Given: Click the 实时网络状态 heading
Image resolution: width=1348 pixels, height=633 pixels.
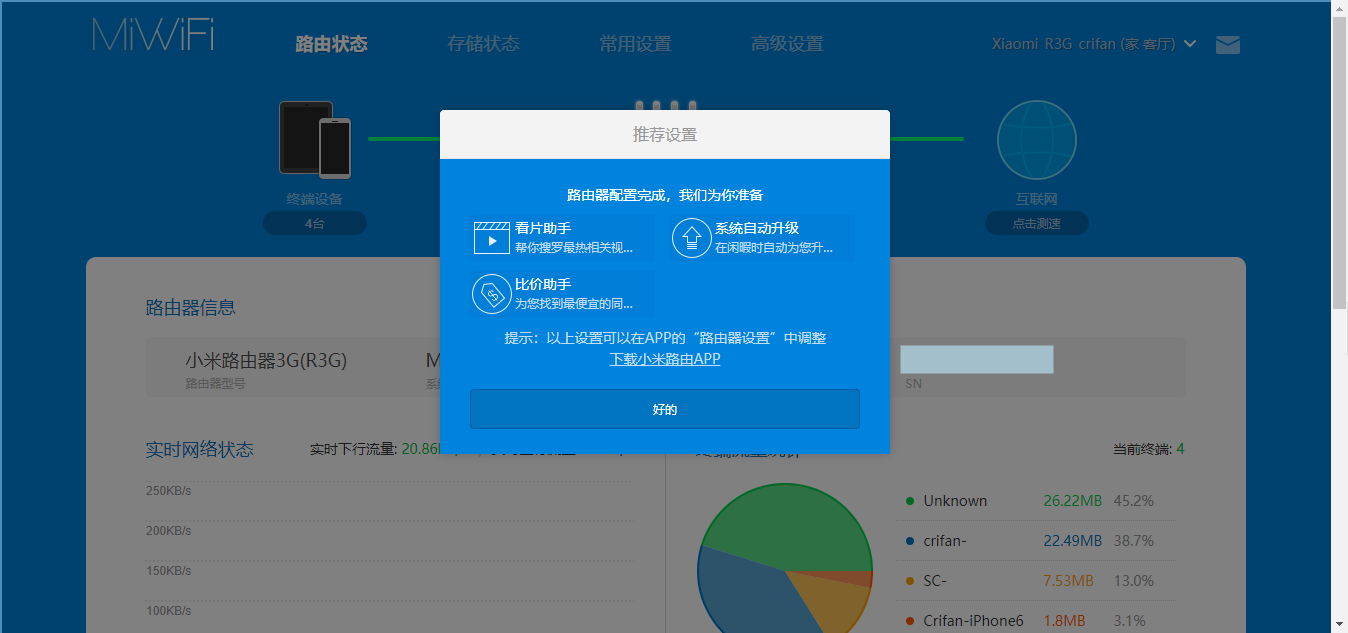Looking at the screenshot, I should coord(200,449).
